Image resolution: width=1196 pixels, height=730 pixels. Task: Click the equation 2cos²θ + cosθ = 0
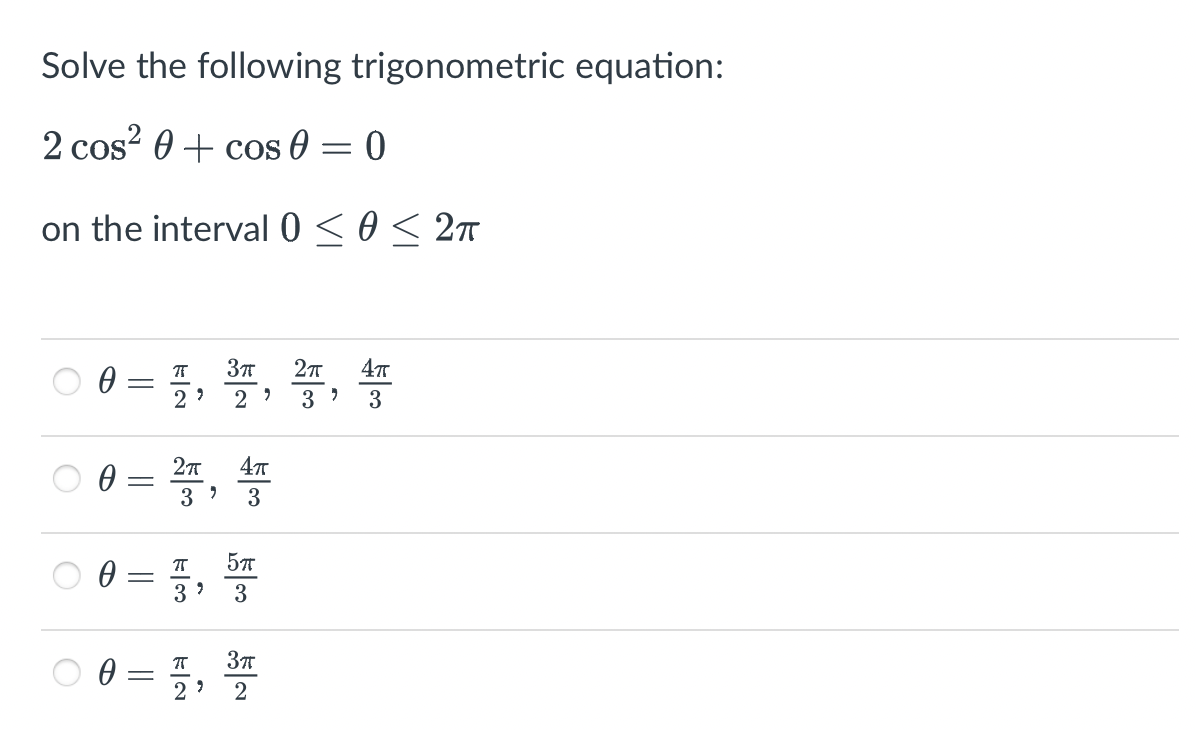coord(215,145)
